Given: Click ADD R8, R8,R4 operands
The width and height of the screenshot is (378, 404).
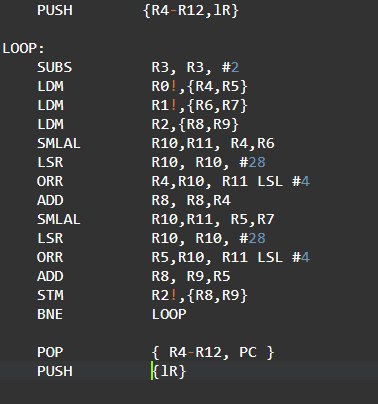Looking at the screenshot, I should tap(191, 201).
